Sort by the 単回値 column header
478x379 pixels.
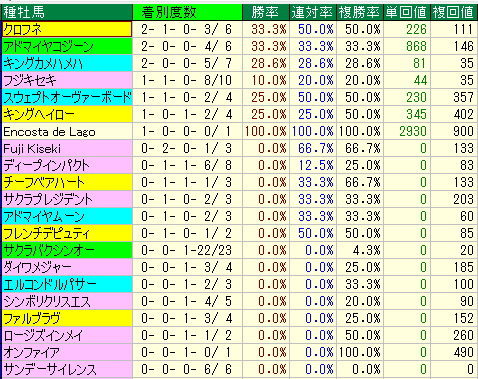pyautogui.click(x=406, y=12)
